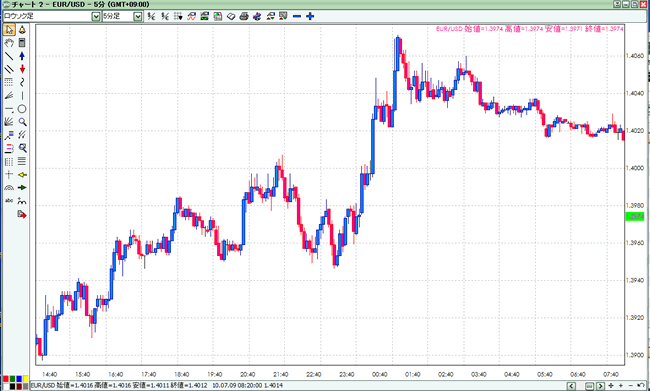
Task: Click the 00:40 time axis label
Action: [380, 374]
